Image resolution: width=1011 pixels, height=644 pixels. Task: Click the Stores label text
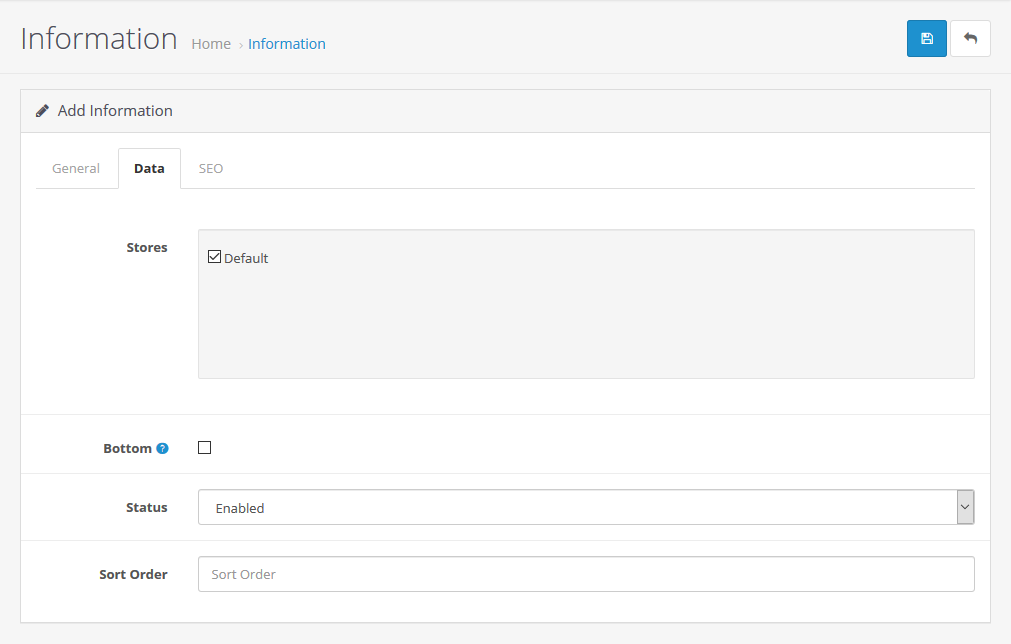pos(146,248)
